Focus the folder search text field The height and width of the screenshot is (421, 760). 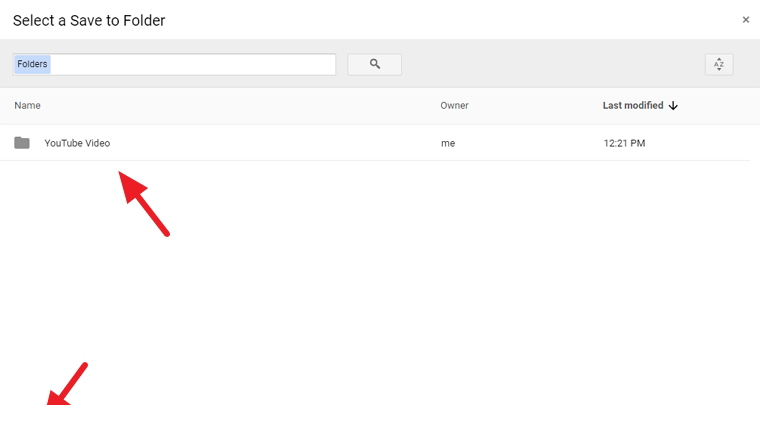[190, 64]
